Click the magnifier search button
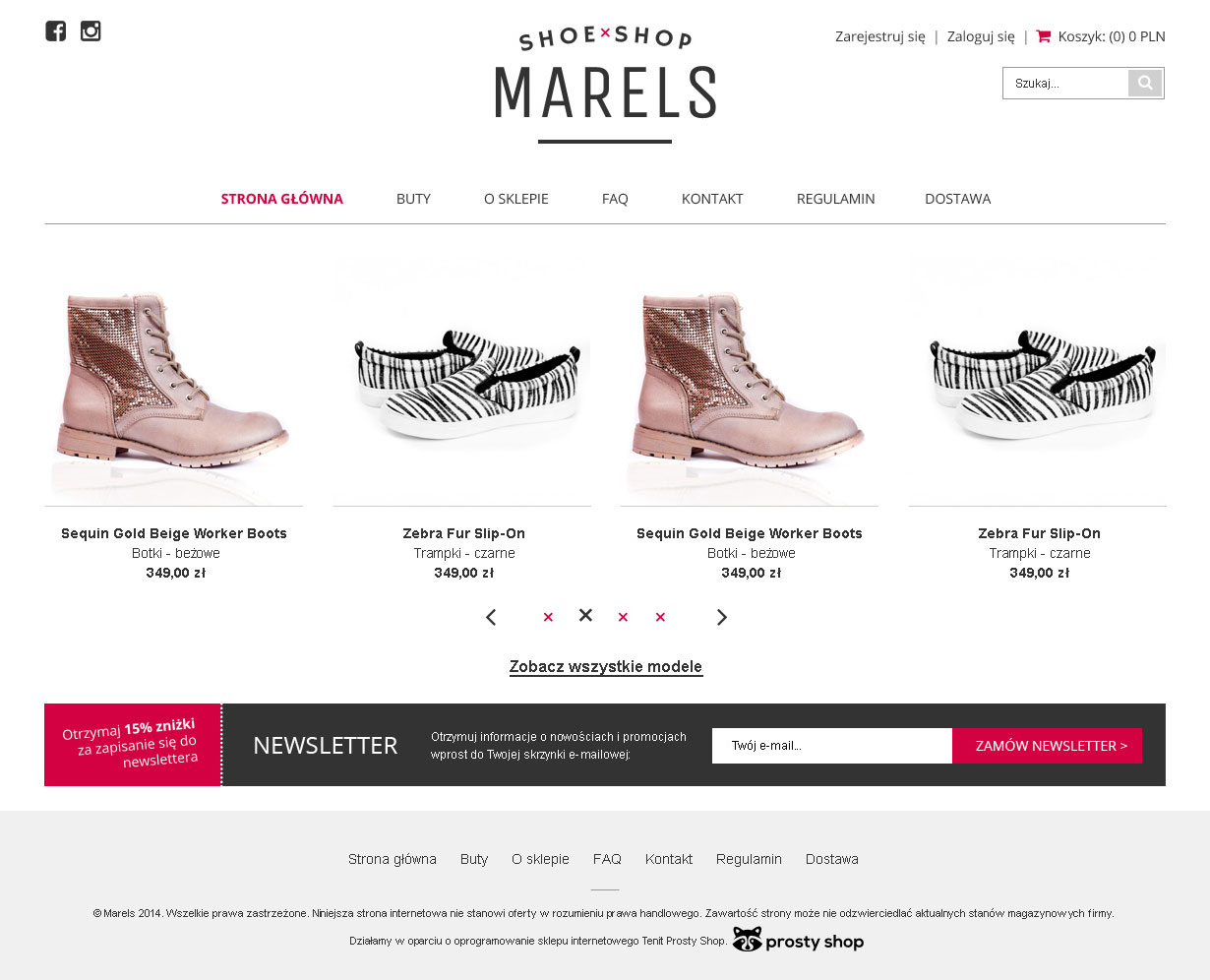 coord(1145,84)
